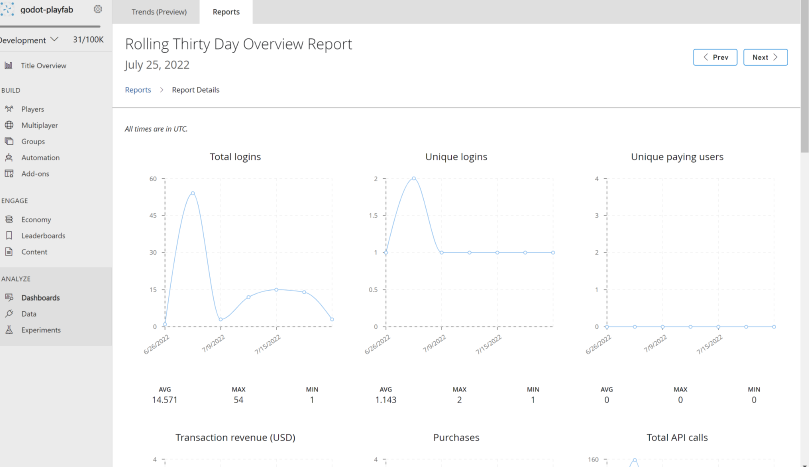The image size is (809, 467).
Task: Go to the next report with Next
Action: pyautogui.click(x=765, y=57)
